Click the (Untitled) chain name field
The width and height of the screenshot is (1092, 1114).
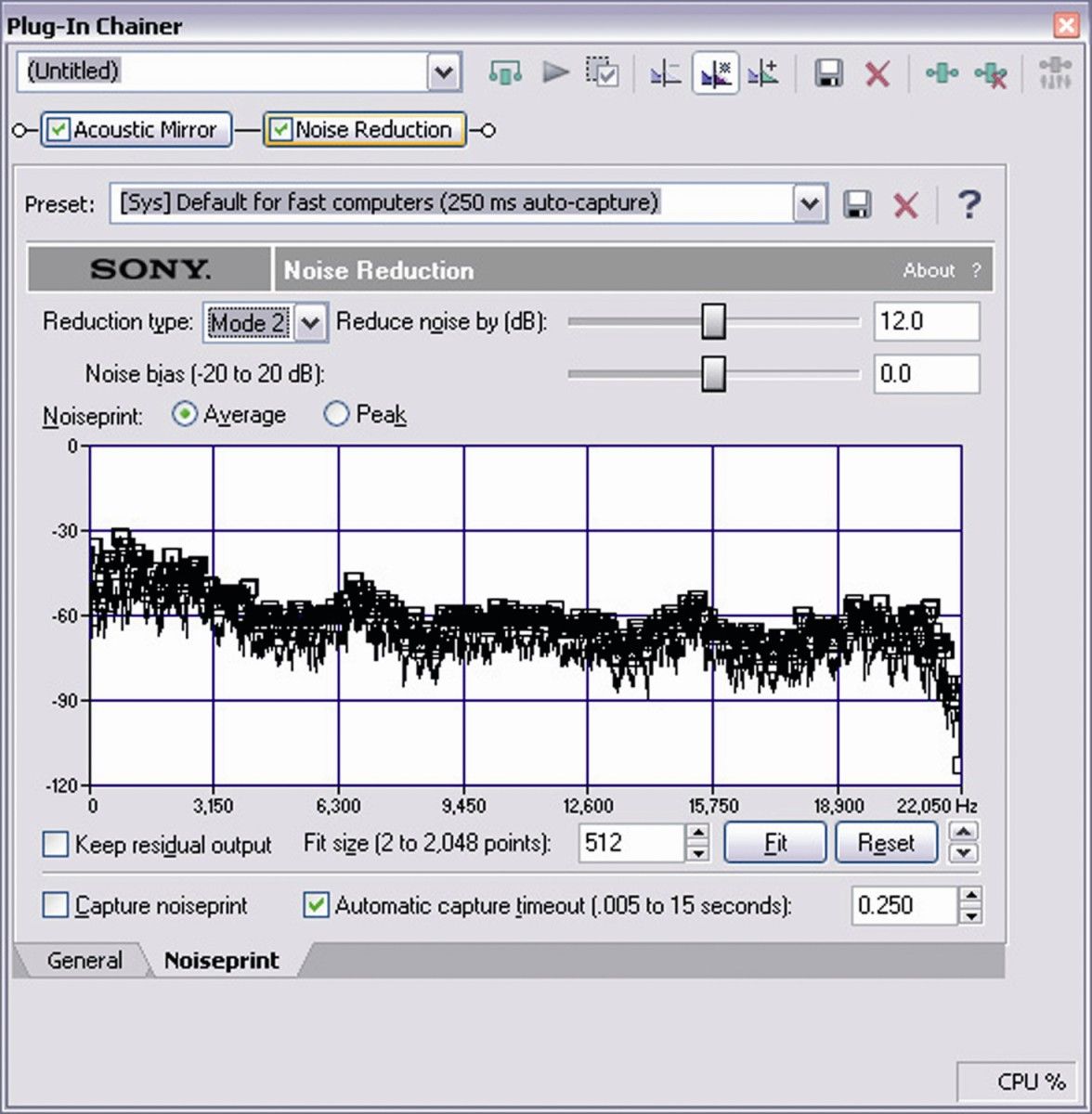click(x=222, y=71)
